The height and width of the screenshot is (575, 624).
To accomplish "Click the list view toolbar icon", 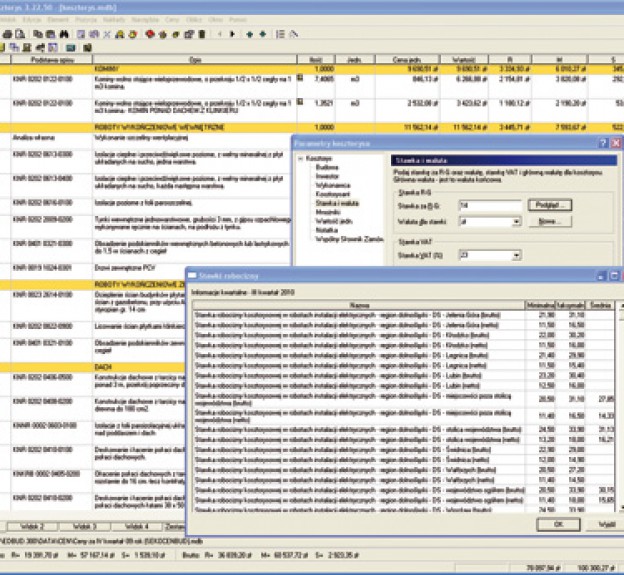I will pos(280,34).
